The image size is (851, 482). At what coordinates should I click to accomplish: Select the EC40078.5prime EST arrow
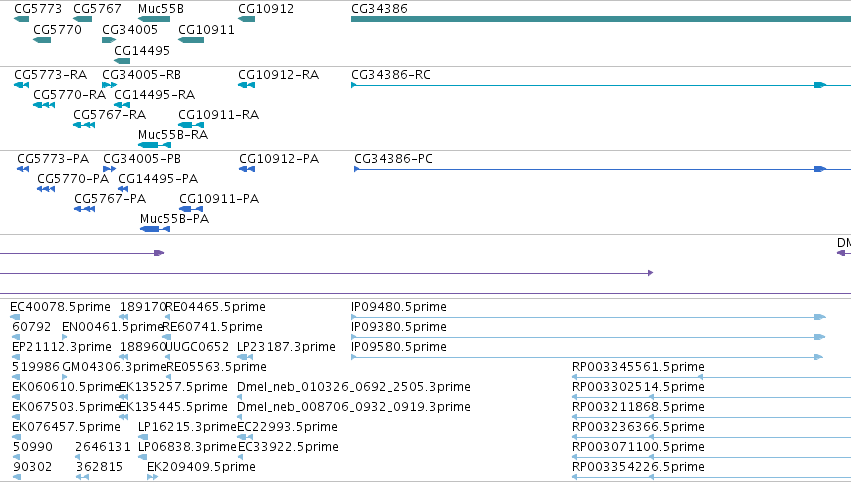[x=15, y=317]
